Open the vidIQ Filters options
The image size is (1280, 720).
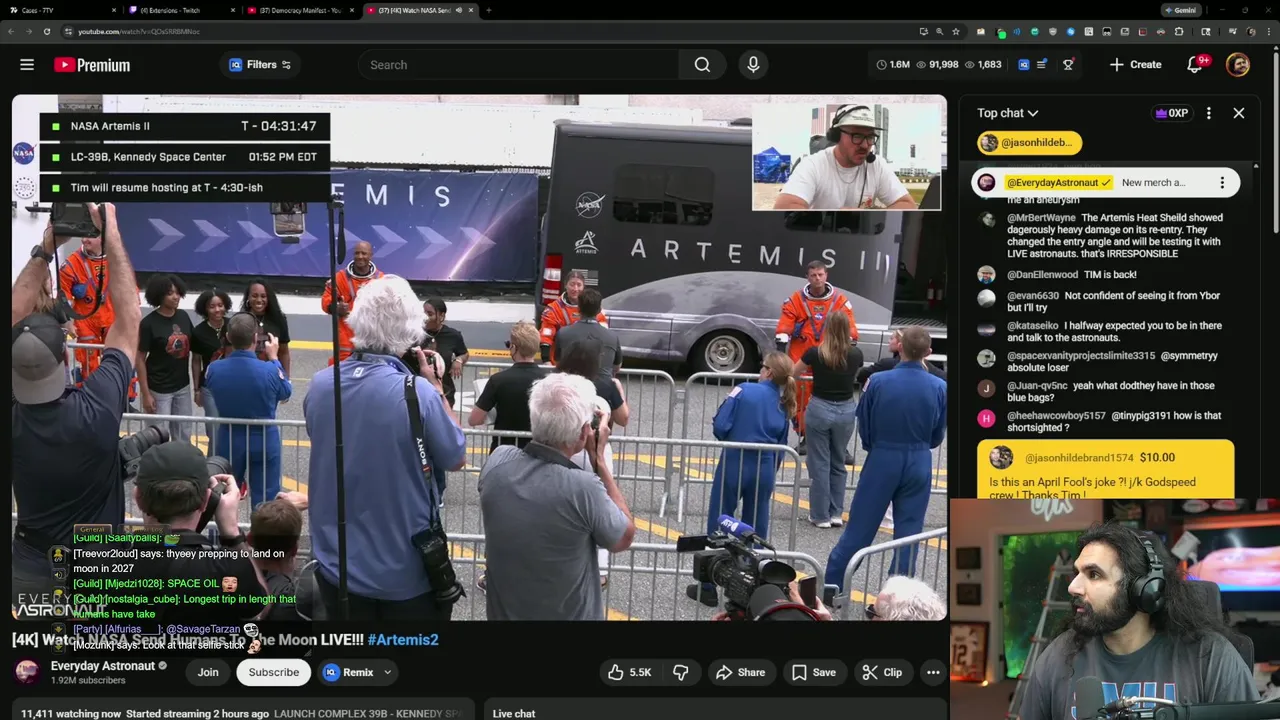(260, 65)
